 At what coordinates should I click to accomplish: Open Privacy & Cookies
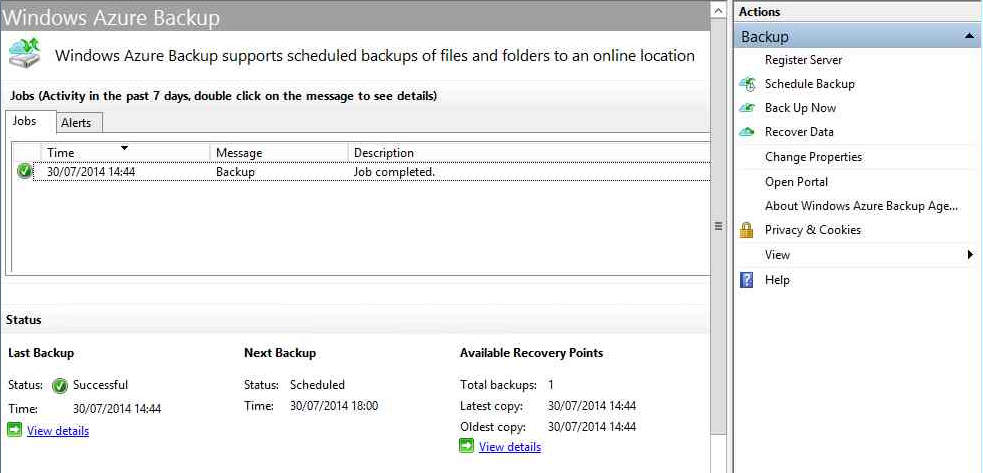[x=812, y=230]
